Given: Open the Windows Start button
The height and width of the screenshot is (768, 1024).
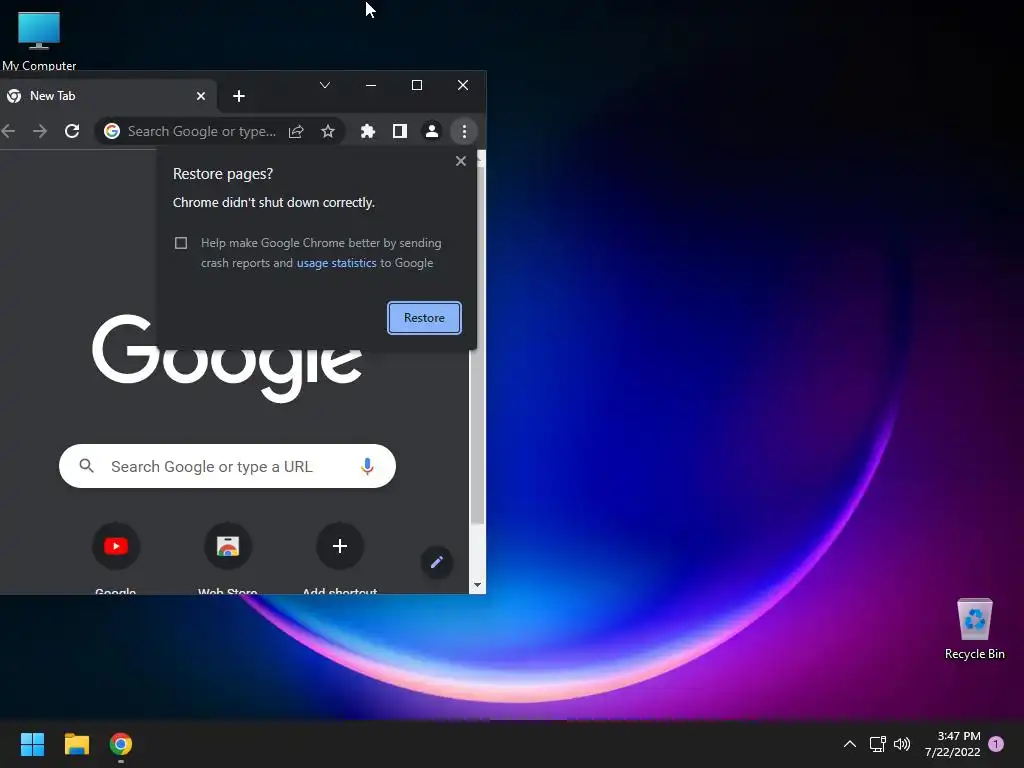Looking at the screenshot, I should click(x=32, y=744).
